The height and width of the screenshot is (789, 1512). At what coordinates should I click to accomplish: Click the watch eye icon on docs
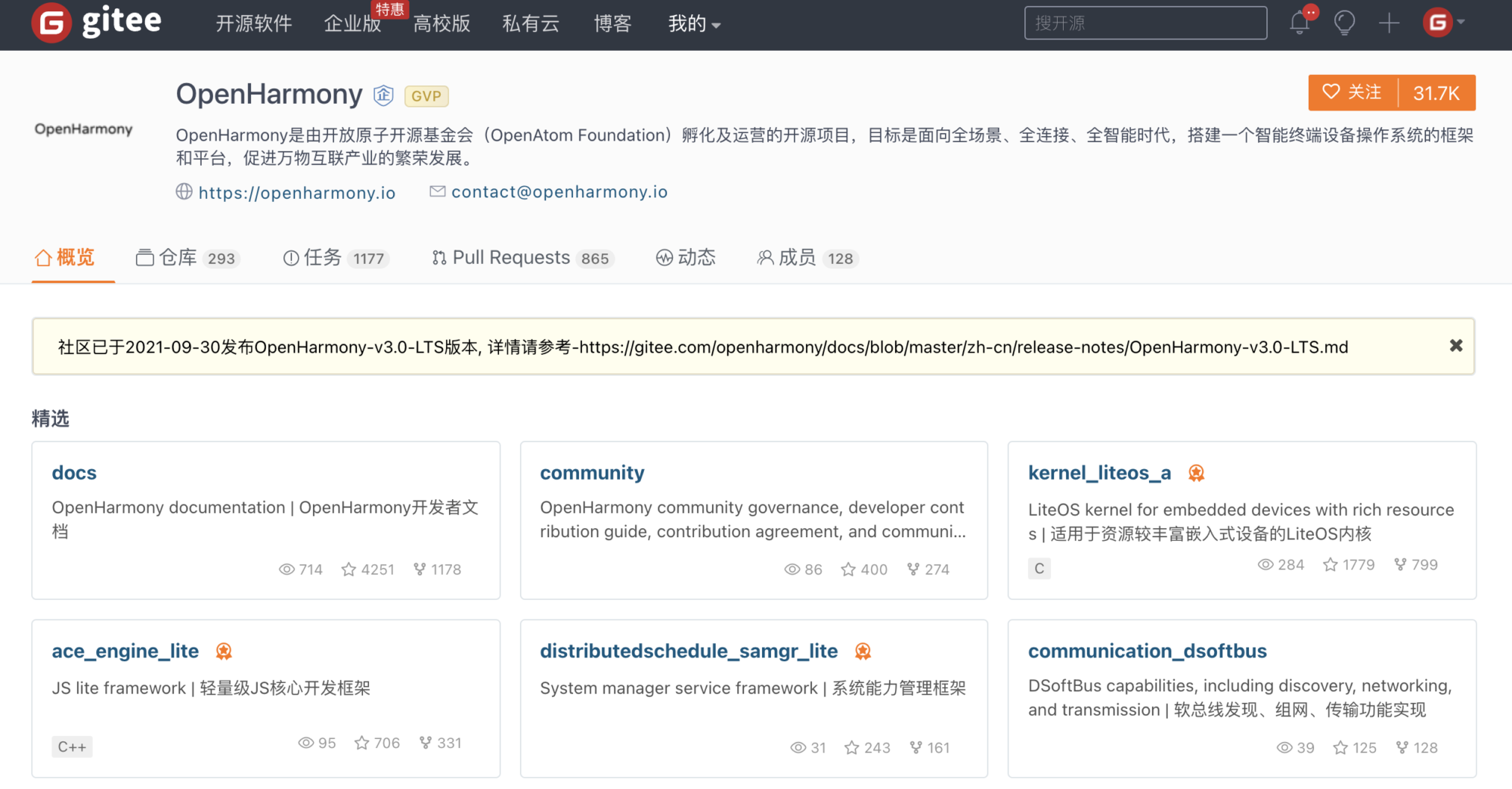tap(287, 570)
